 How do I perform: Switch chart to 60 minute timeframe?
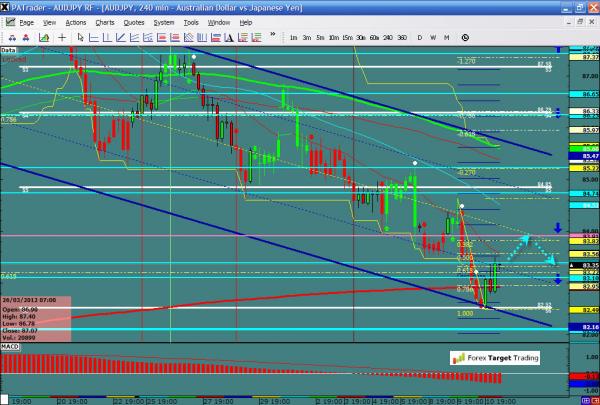373,37
